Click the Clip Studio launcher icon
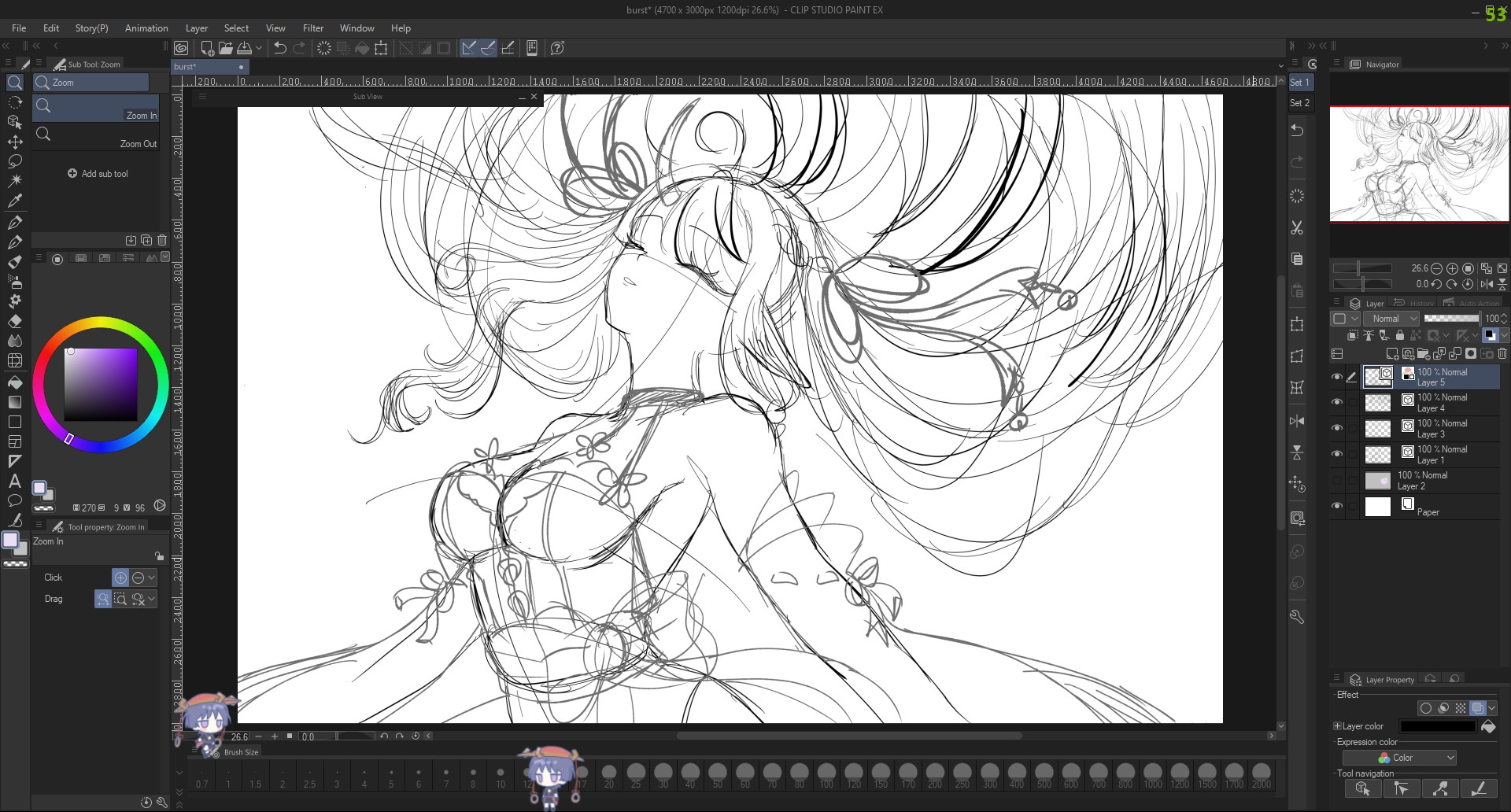Screen dimensions: 1511x812 181,48
